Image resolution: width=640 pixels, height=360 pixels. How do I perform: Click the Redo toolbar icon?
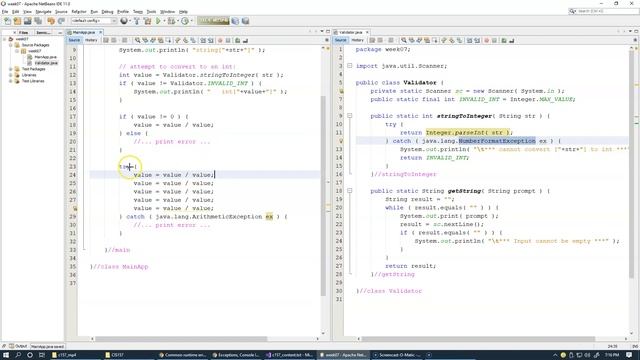point(61,21)
